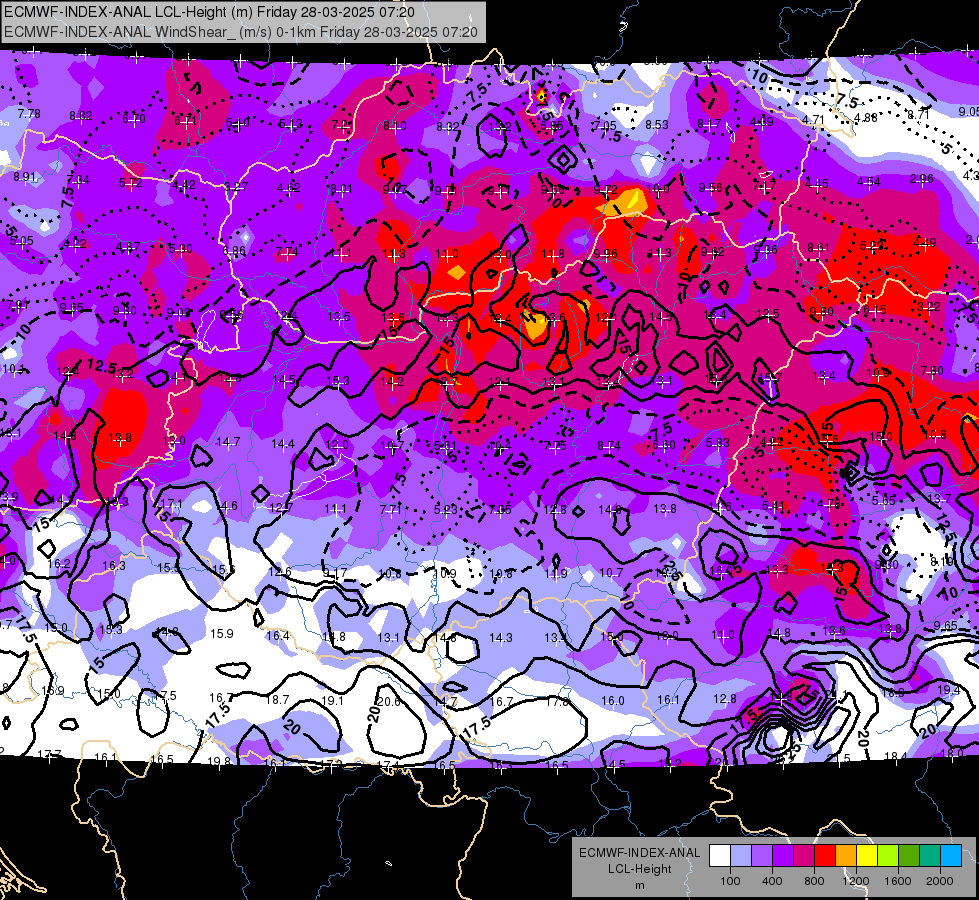Select the light purple legend swatch
Viewport: 979px width, 900px height.
762,856
